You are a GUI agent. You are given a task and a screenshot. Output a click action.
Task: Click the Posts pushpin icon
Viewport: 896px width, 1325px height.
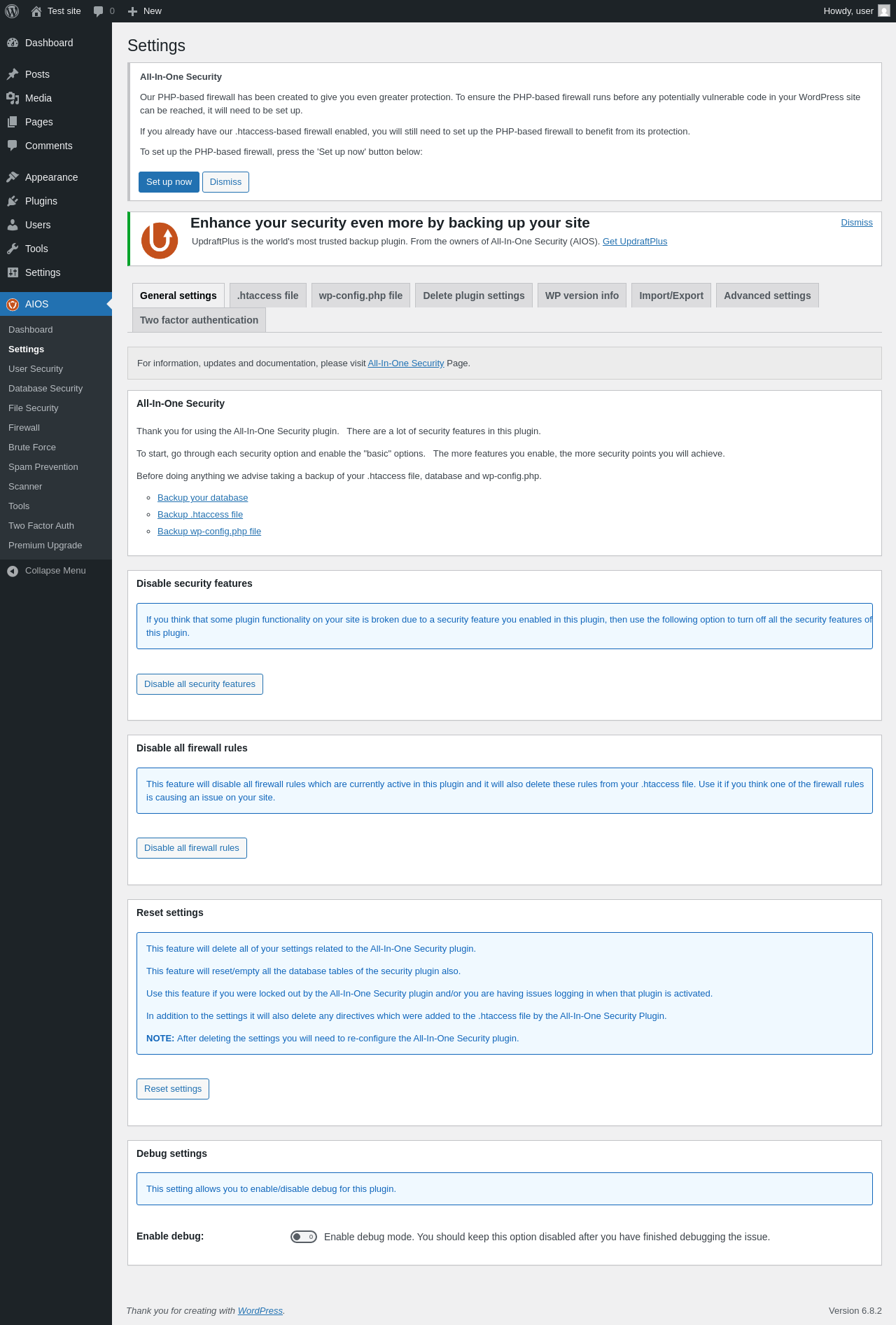13,74
